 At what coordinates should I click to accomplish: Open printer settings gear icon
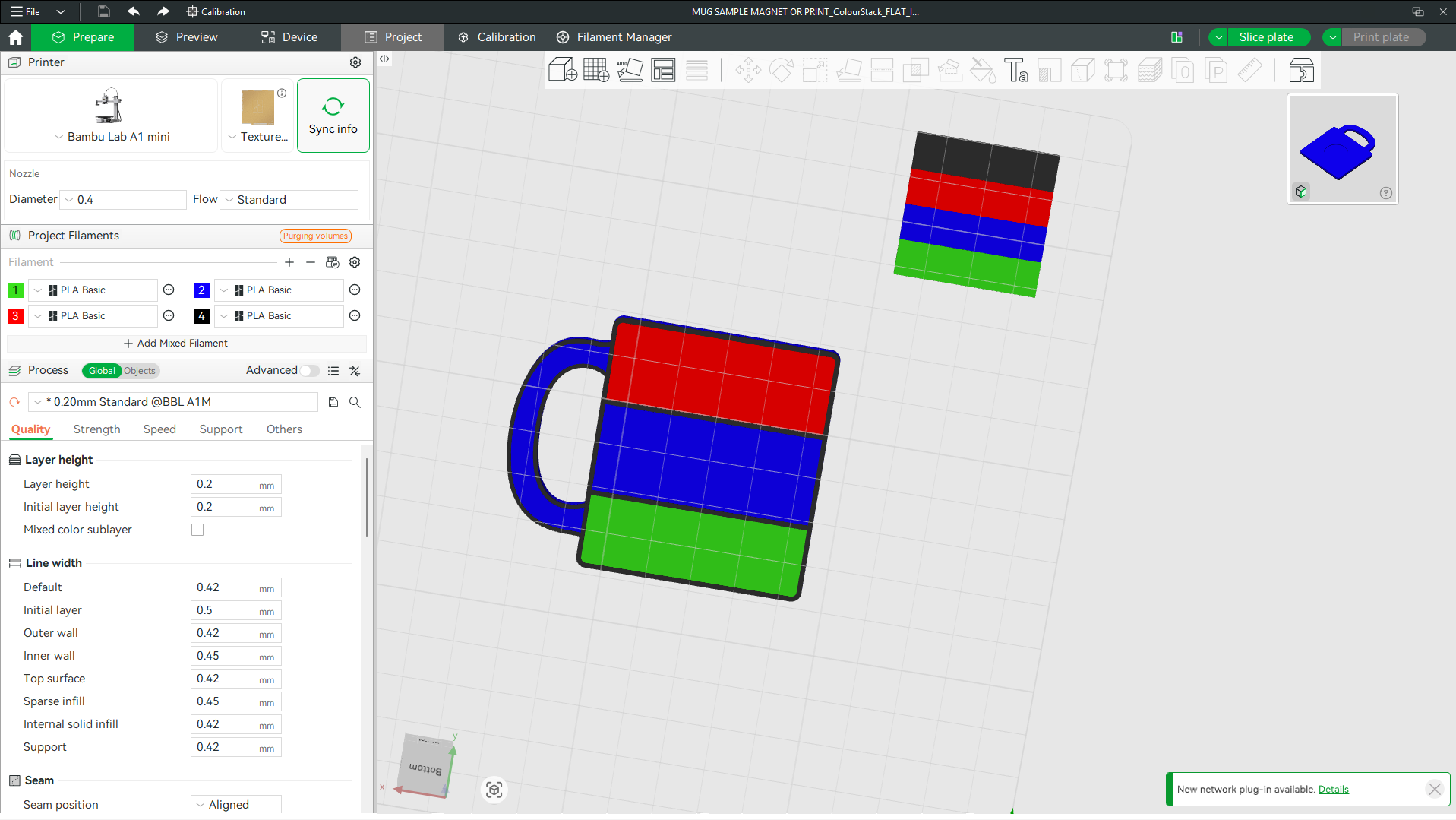pyautogui.click(x=355, y=62)
